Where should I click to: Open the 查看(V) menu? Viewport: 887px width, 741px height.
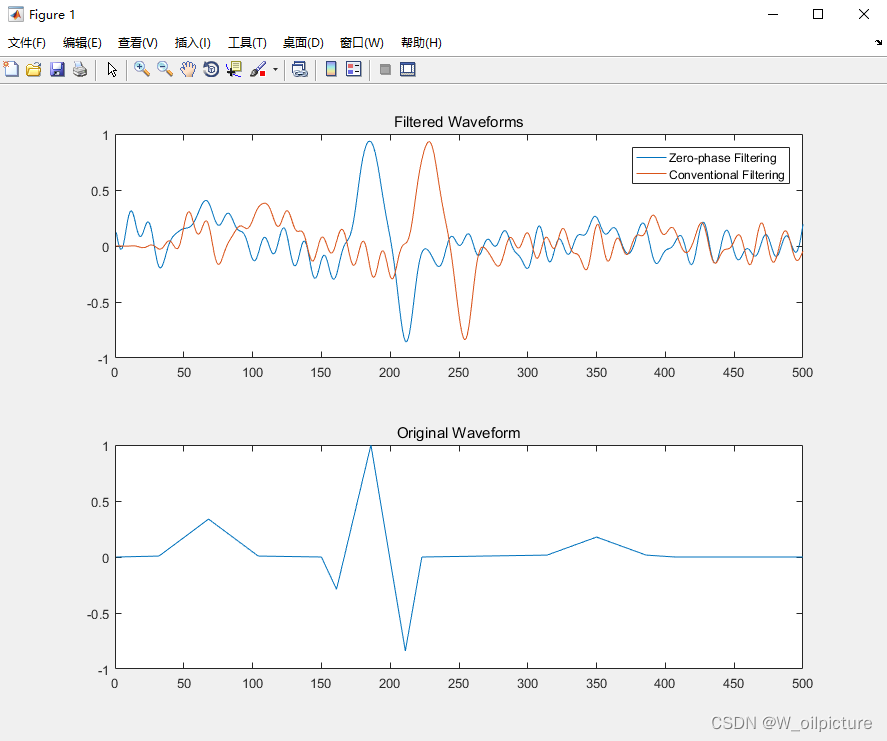pos(137,43)
